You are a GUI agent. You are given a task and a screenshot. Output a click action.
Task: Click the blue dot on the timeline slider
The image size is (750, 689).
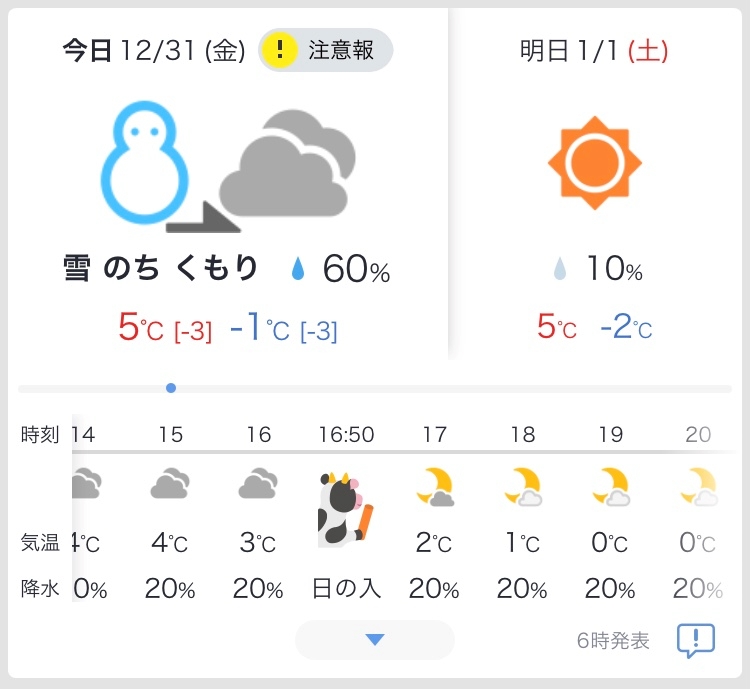pyautogui.click(x=171, y=388)
